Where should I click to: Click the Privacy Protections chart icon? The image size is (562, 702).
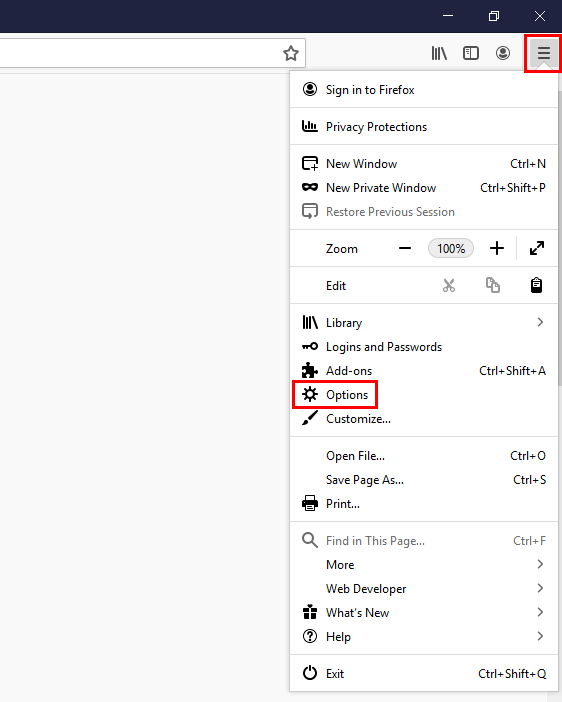(x=310, y=126)
